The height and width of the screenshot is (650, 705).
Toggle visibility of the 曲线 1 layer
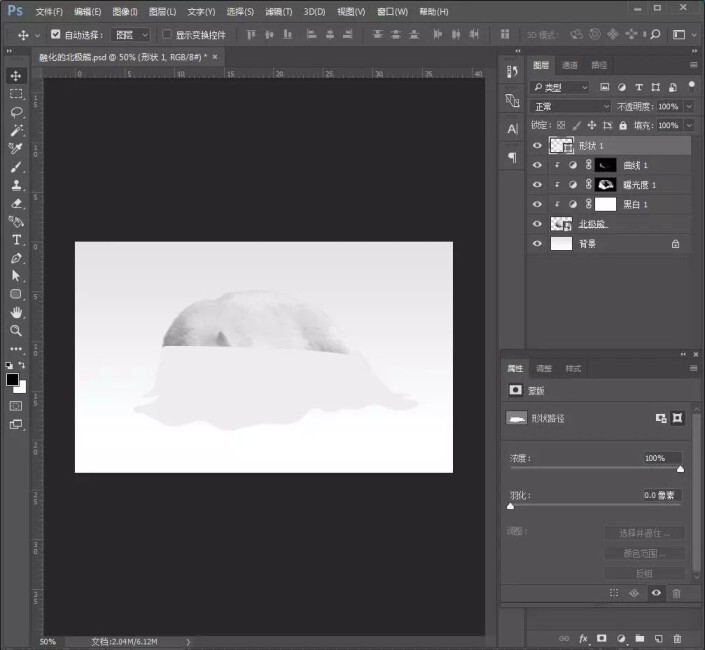coord(538,165)
